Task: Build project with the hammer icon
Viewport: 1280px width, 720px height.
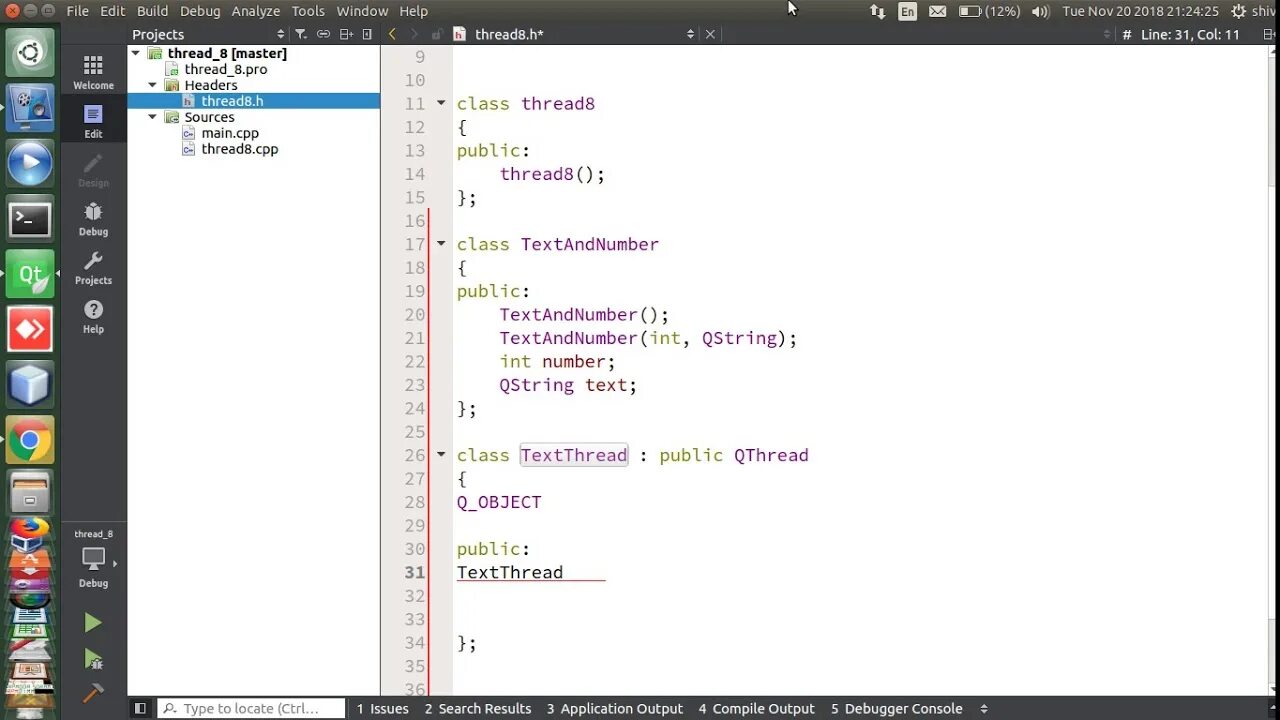Action: (x=93, y=692)
